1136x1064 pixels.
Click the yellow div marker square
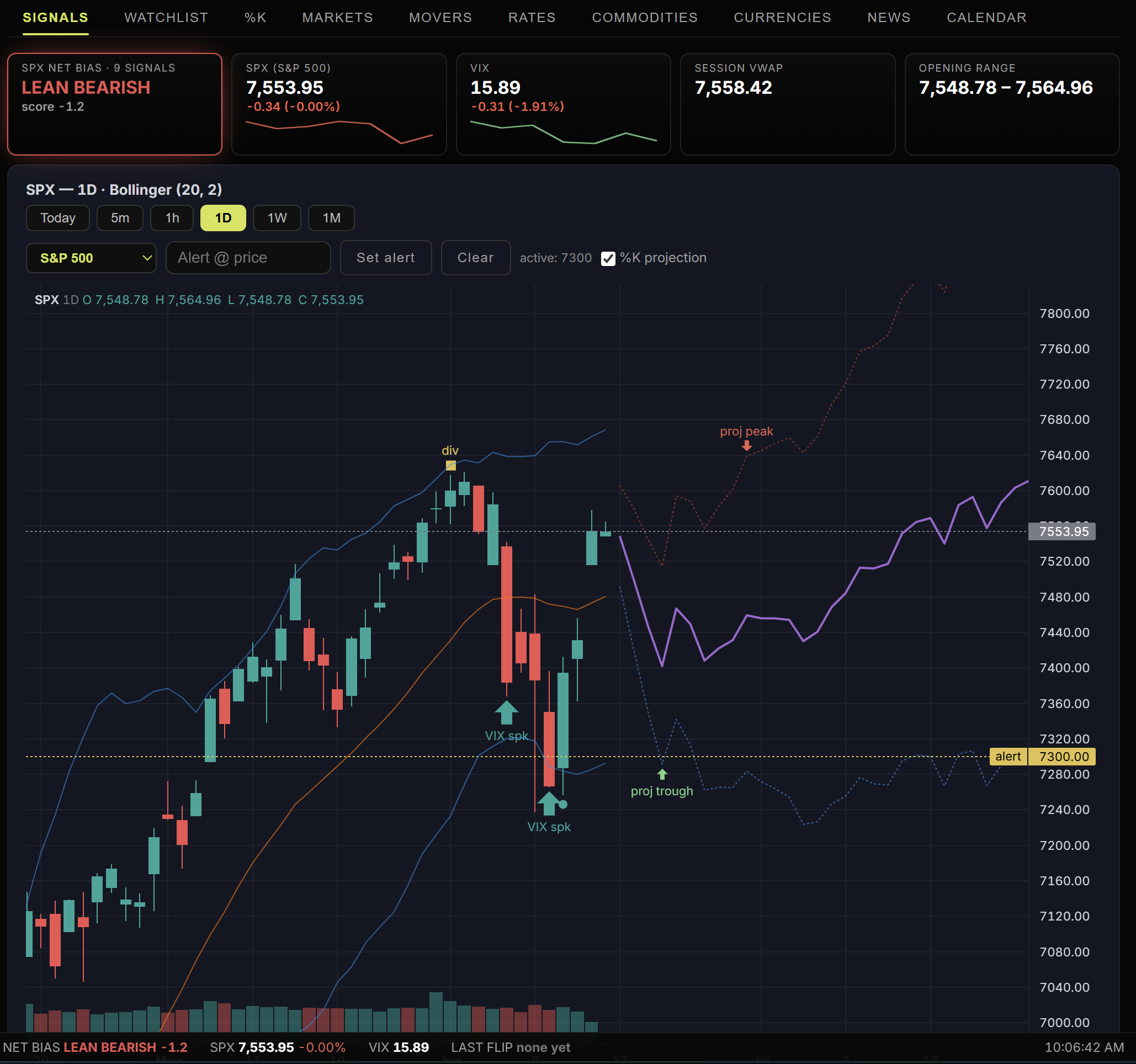pos(451,465)
